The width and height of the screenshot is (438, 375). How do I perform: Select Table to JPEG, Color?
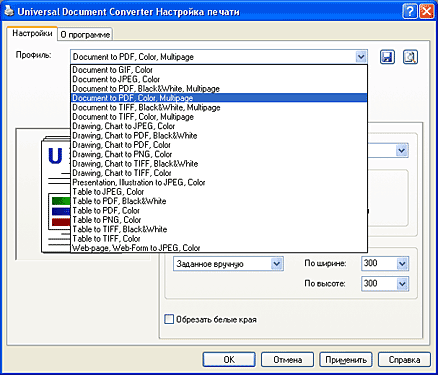(219, 192)
